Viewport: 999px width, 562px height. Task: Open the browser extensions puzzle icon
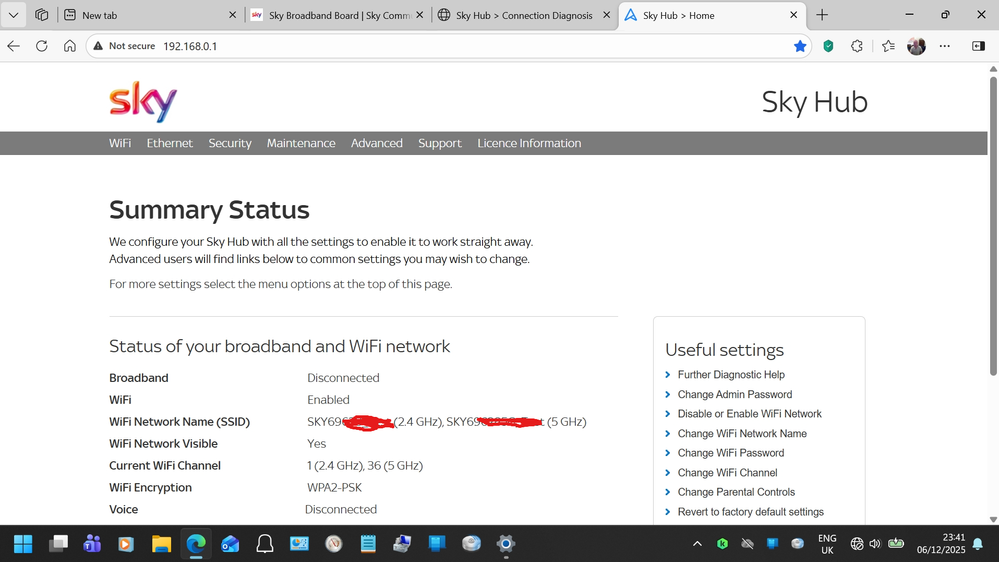tap(857, 46)
